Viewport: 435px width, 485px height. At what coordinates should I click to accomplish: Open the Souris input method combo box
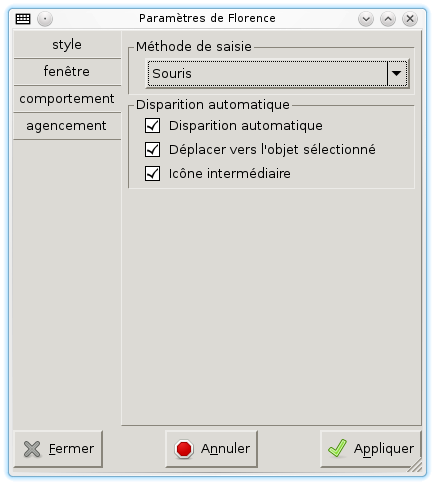pyautogui.click(x=277, y=74)
